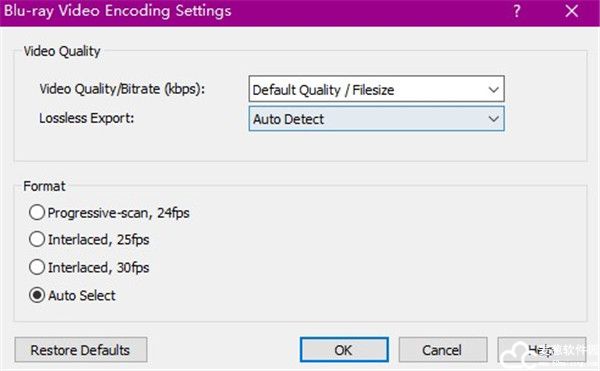Select Progressive-scan, 24fps radio button
The height and width of the screenshot is (371, 600).
point(37,212)
